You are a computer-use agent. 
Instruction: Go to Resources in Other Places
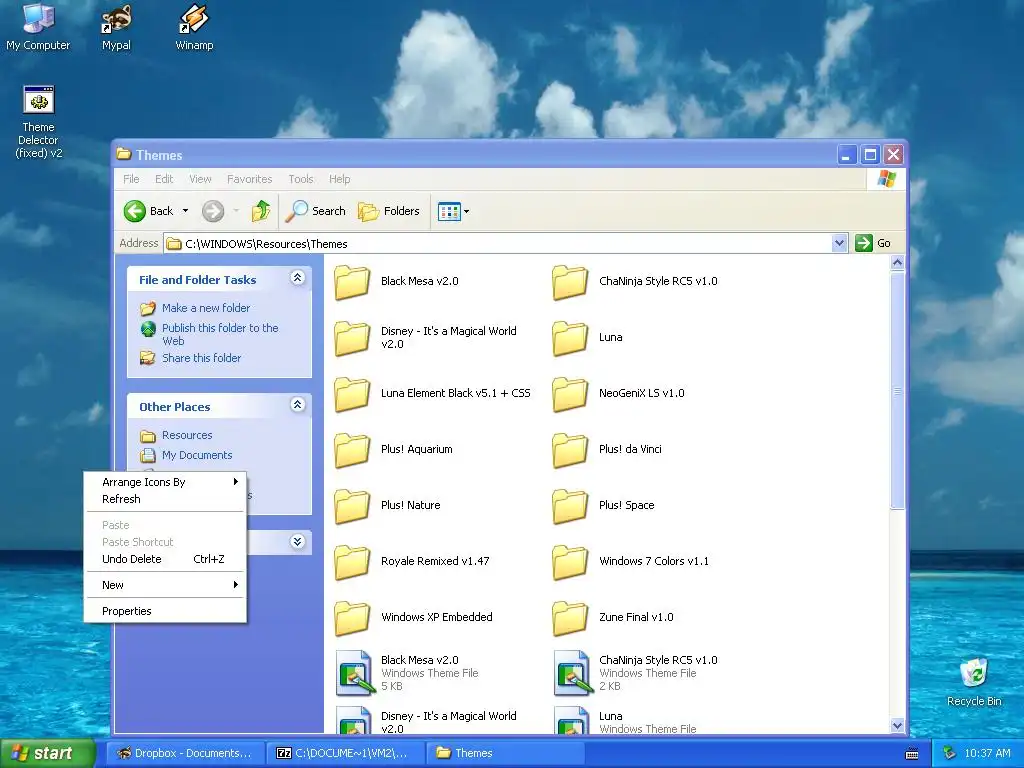click(187, 435)
